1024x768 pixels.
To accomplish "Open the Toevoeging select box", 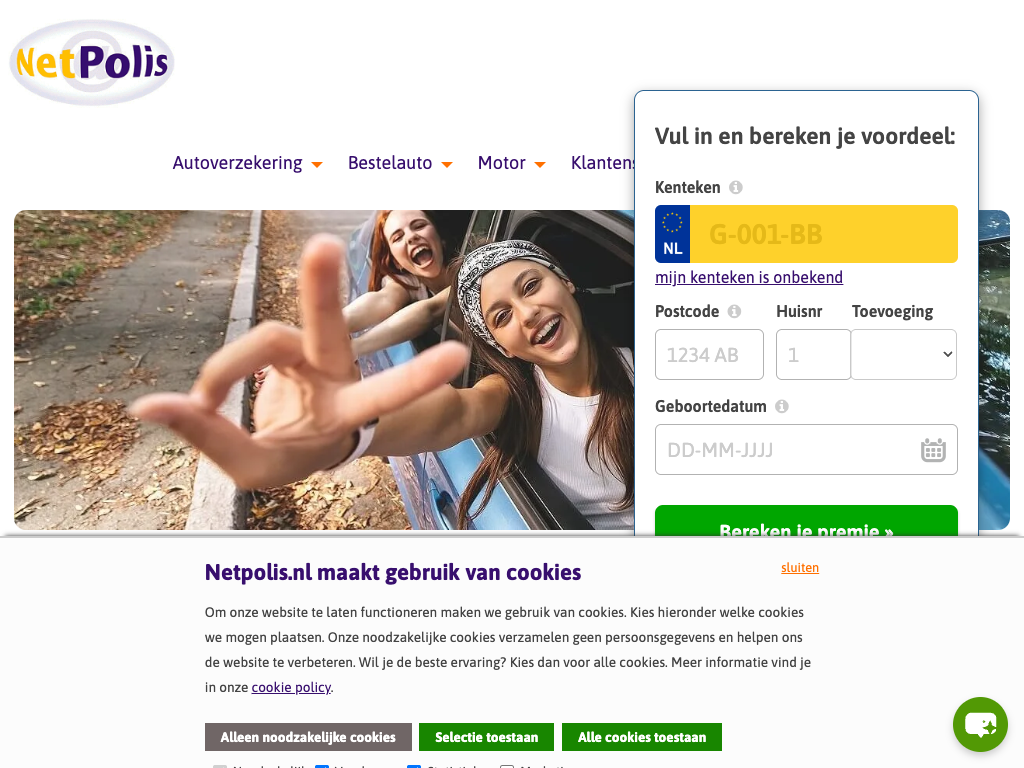I will click(x=904, y=355).
